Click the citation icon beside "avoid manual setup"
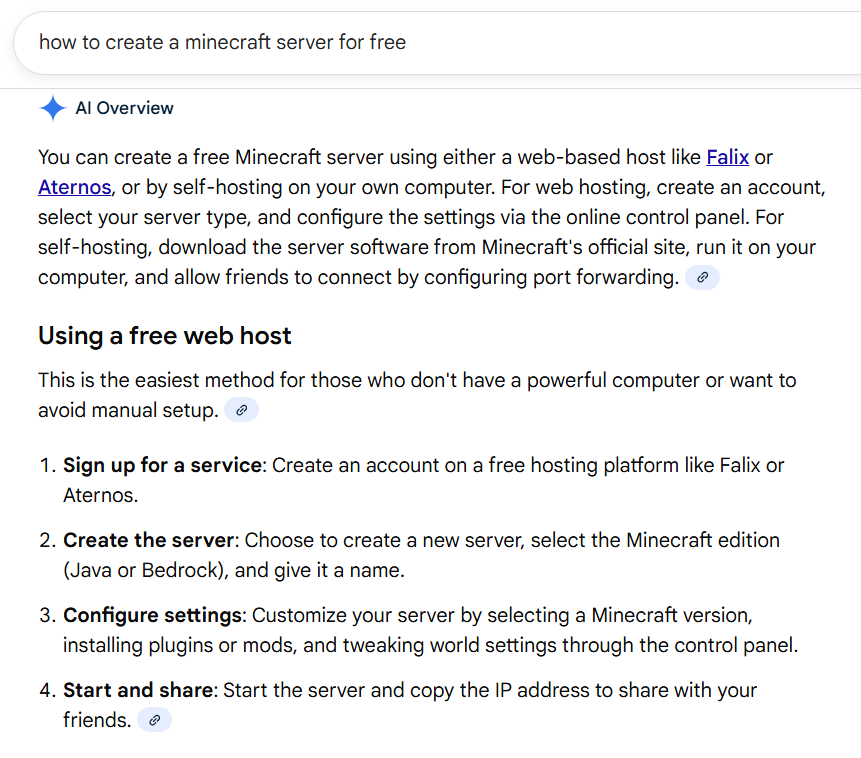 click(240, 409)
